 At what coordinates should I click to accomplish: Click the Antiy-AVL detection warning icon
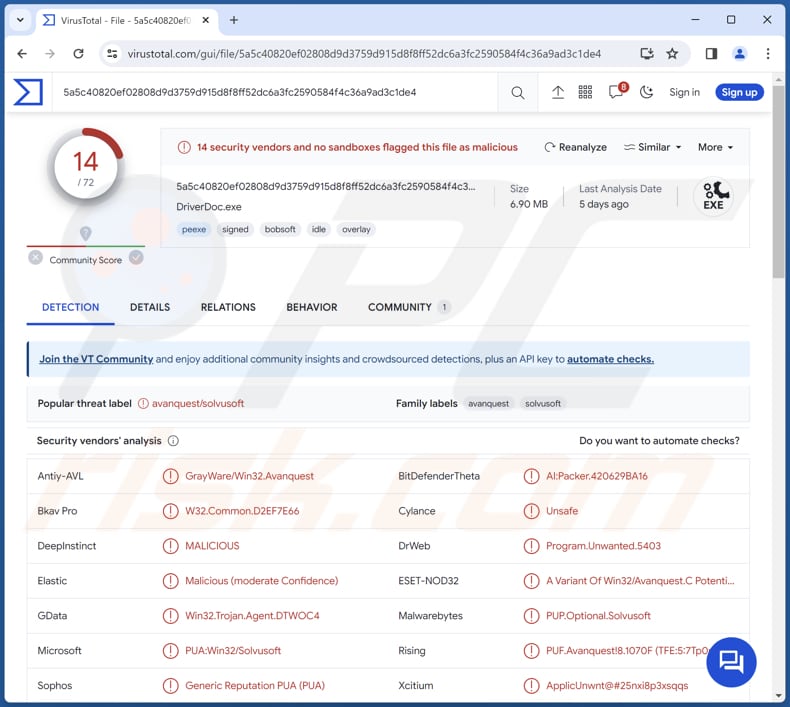pos(170,476)
